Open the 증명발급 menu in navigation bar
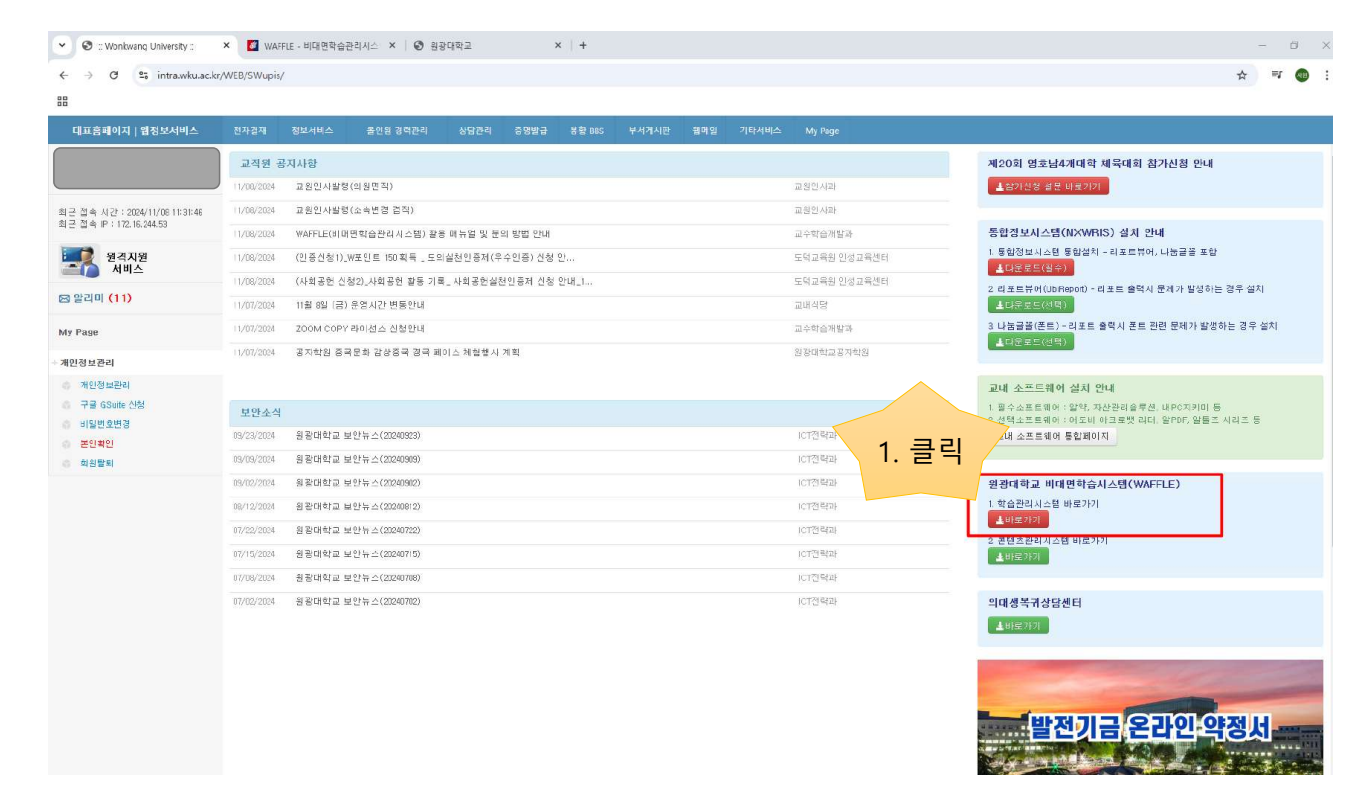The height and width of the screenshot is (804, 1368). pyautogui.click(x=530, y=131)
